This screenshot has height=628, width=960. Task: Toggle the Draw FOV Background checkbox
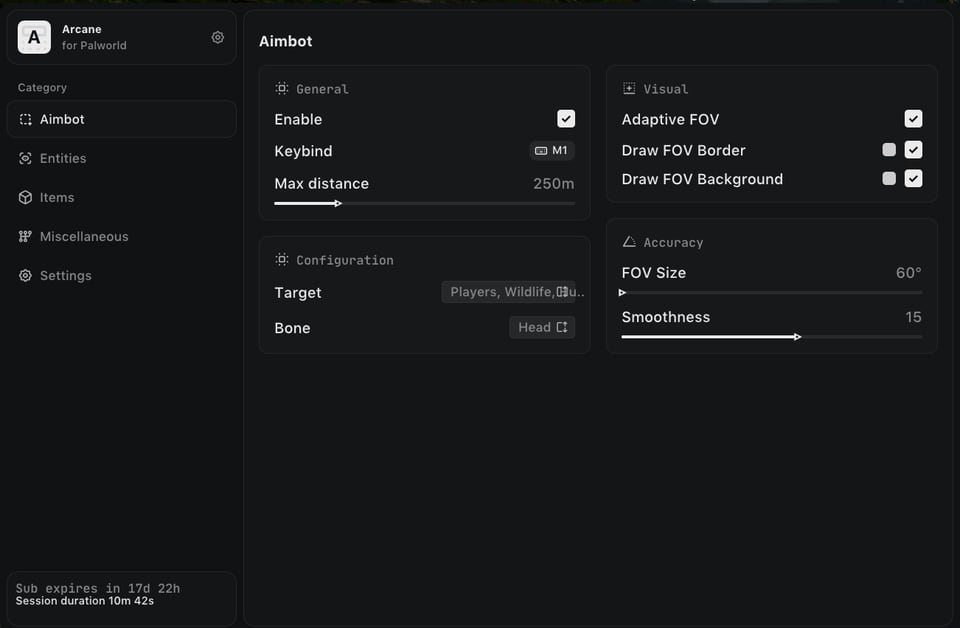[913, 179]
